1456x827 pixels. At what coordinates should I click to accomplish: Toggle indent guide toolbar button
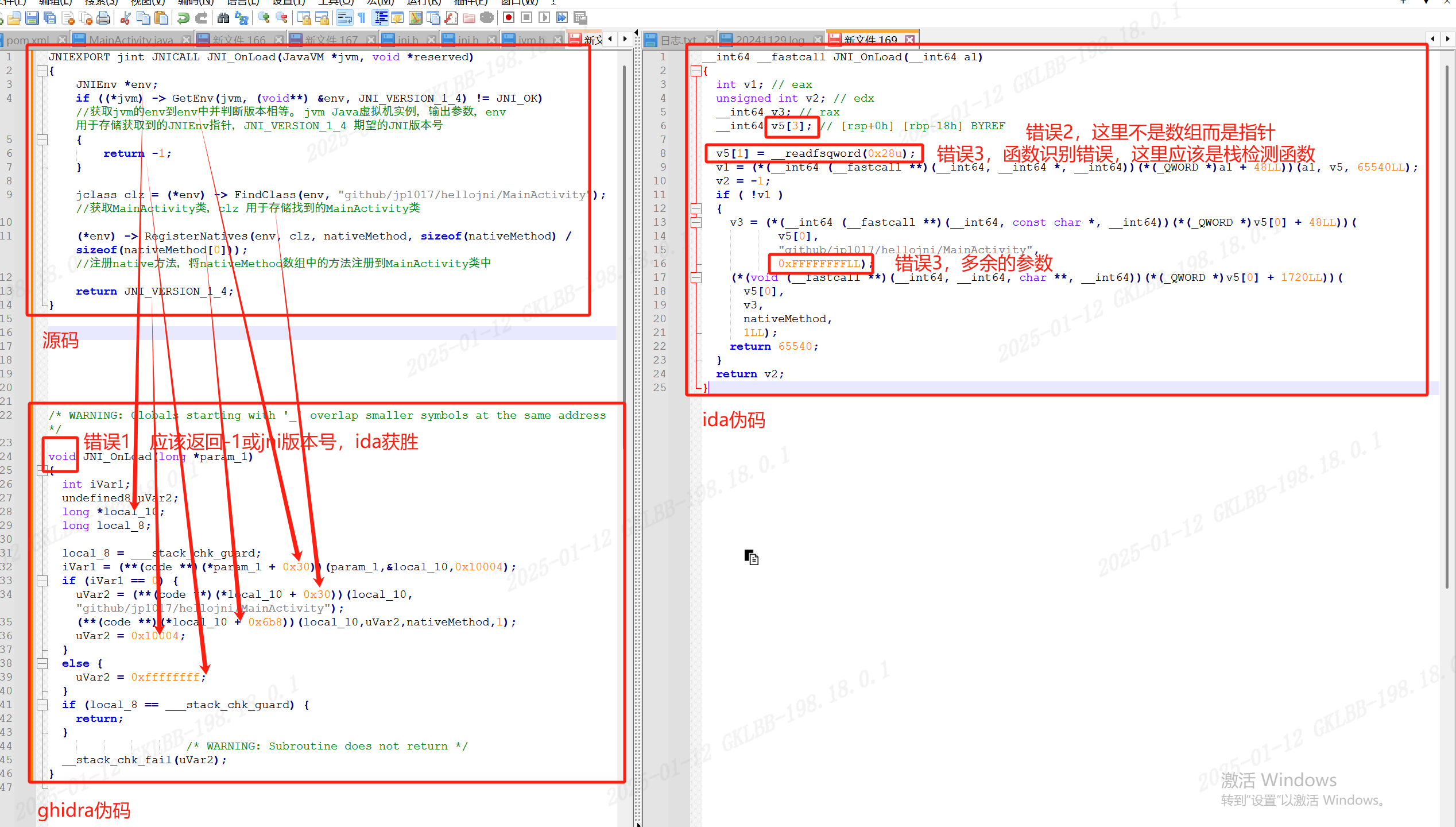point(380,18)
